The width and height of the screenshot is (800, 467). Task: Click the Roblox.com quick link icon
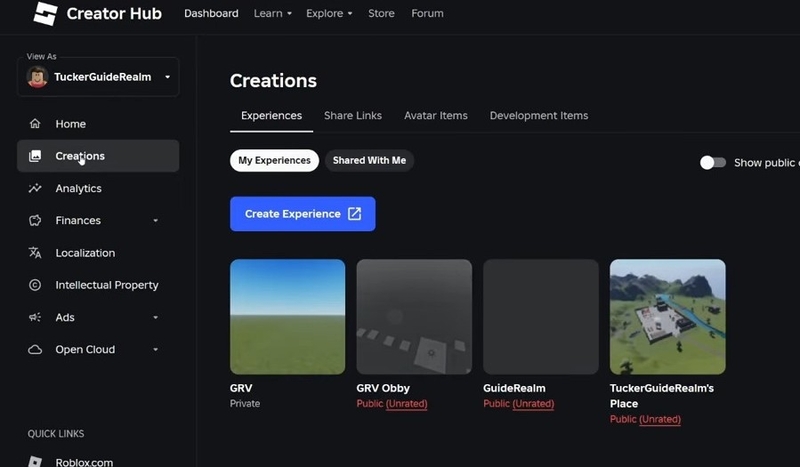35,461
